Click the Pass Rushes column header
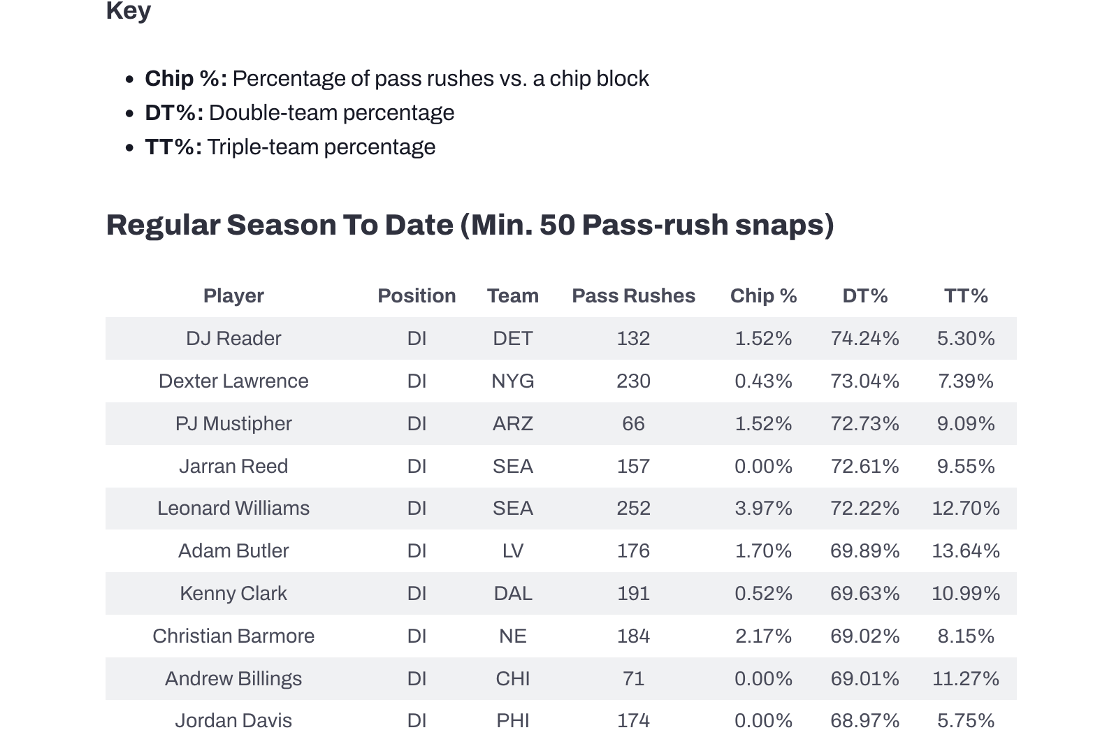 click(633, 296)
